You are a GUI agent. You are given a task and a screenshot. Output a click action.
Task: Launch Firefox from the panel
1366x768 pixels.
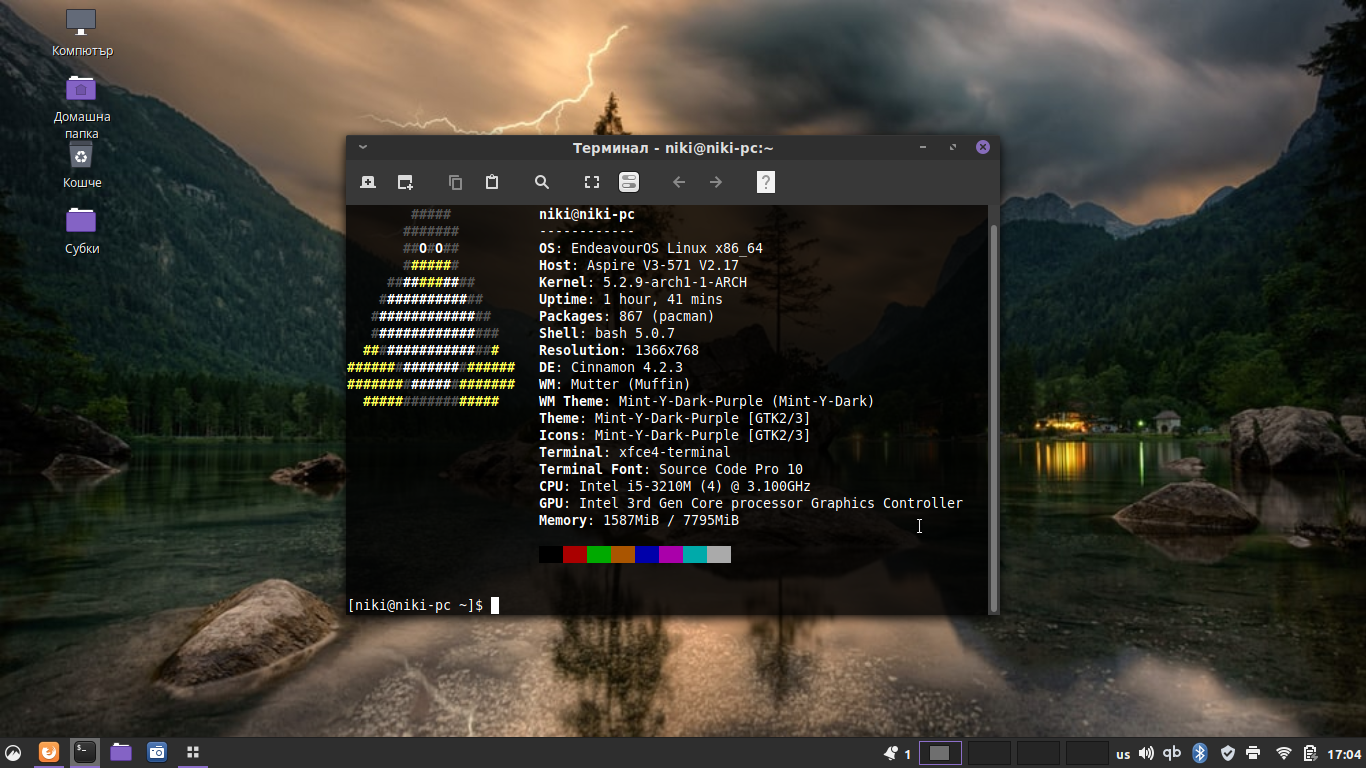48,752
